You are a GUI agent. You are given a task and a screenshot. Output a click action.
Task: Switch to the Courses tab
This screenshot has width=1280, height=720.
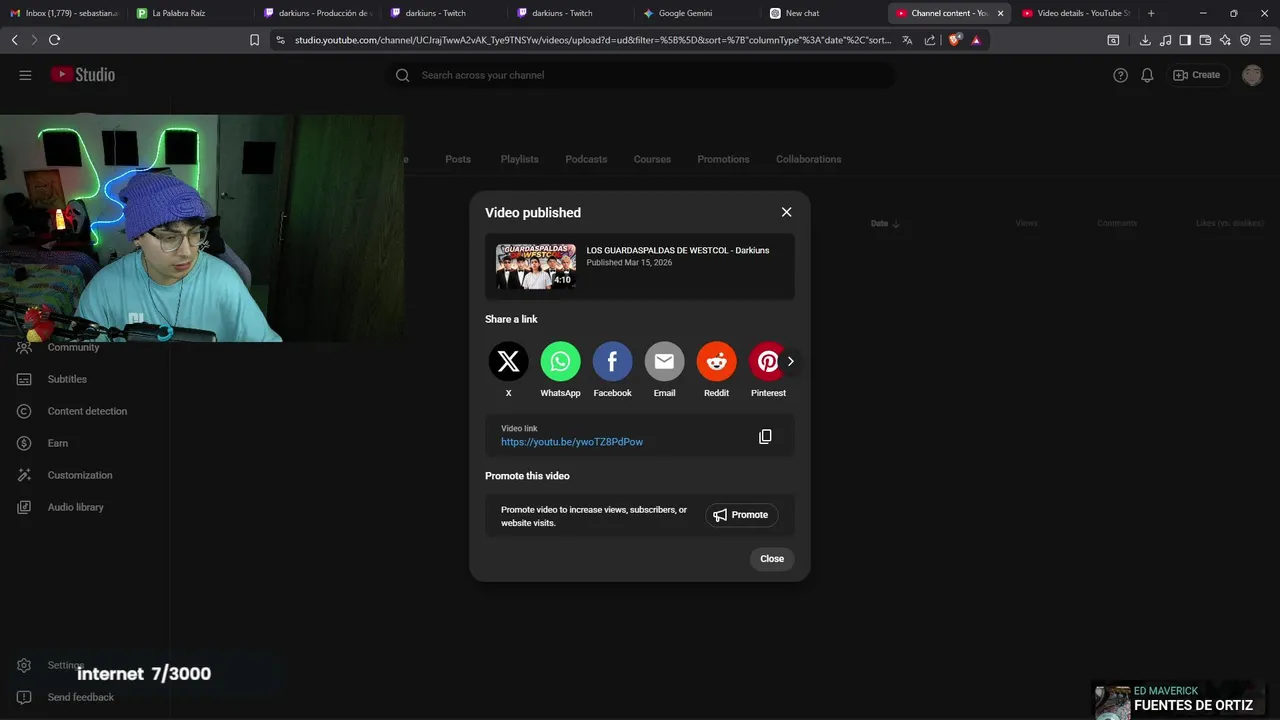(x=652, y=159)
